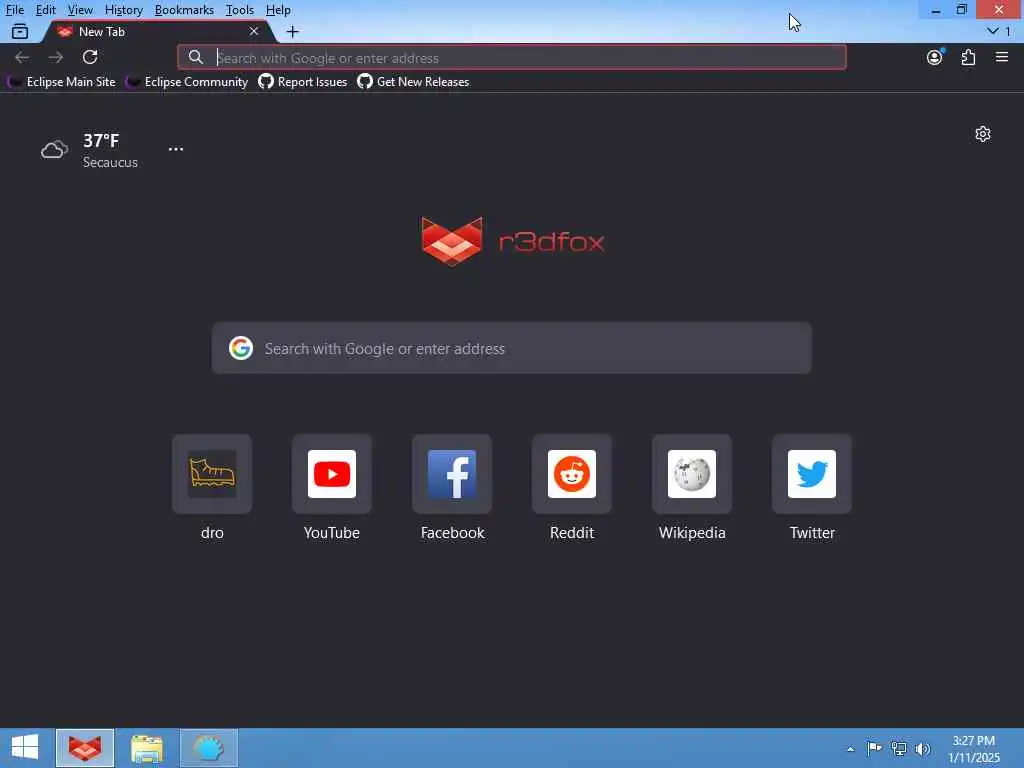Image resolution: width=1024 pixels, height=768 pixels.
Task: Open the weather widget options ellipsis
Action: pyautogui.click(x=176, y=149)
